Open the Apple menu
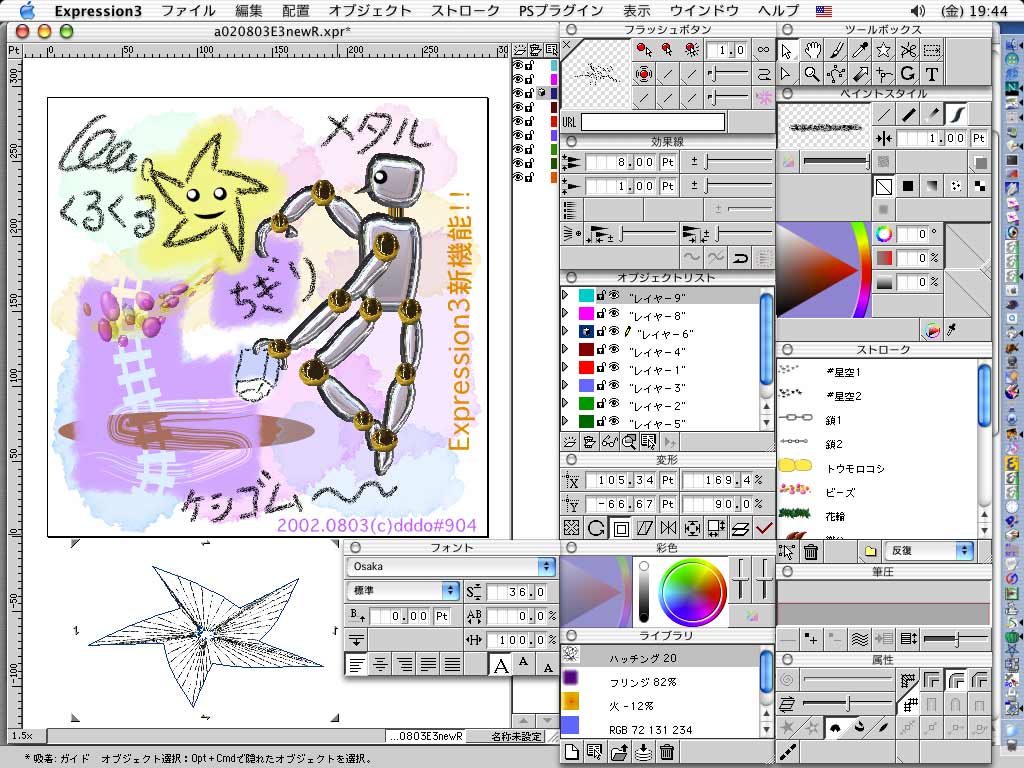1024x768 pixels. point(27,10)
